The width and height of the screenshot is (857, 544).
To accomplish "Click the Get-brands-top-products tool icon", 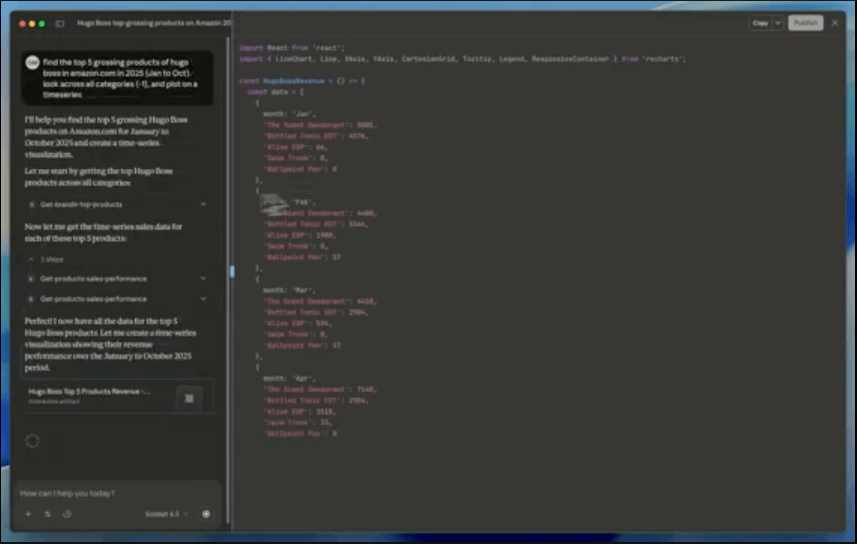I will [31, 204].
